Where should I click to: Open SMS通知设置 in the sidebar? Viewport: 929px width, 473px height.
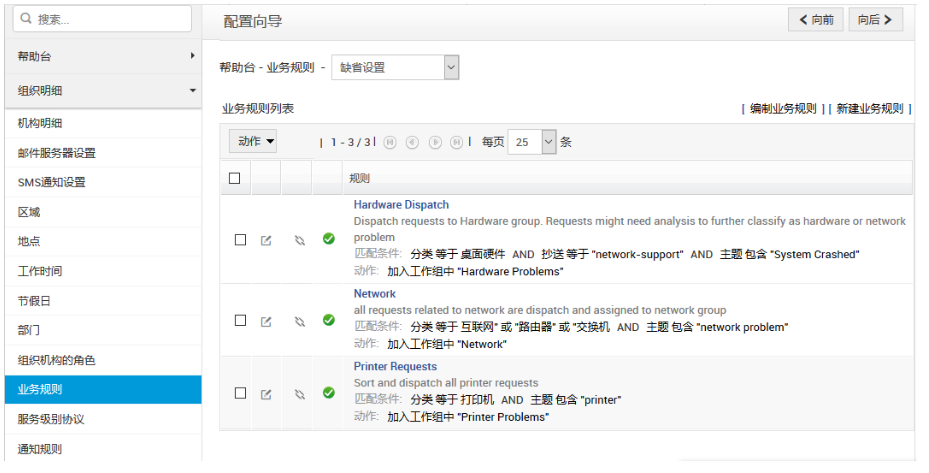tap(103, 183)
